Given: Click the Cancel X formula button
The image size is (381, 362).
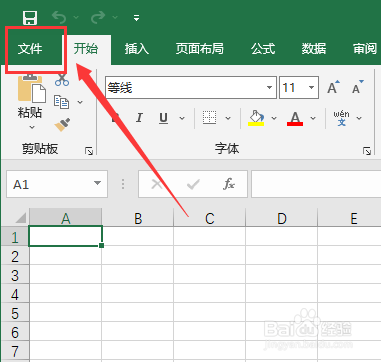Looking at the screenshot, I should point(157,184).
